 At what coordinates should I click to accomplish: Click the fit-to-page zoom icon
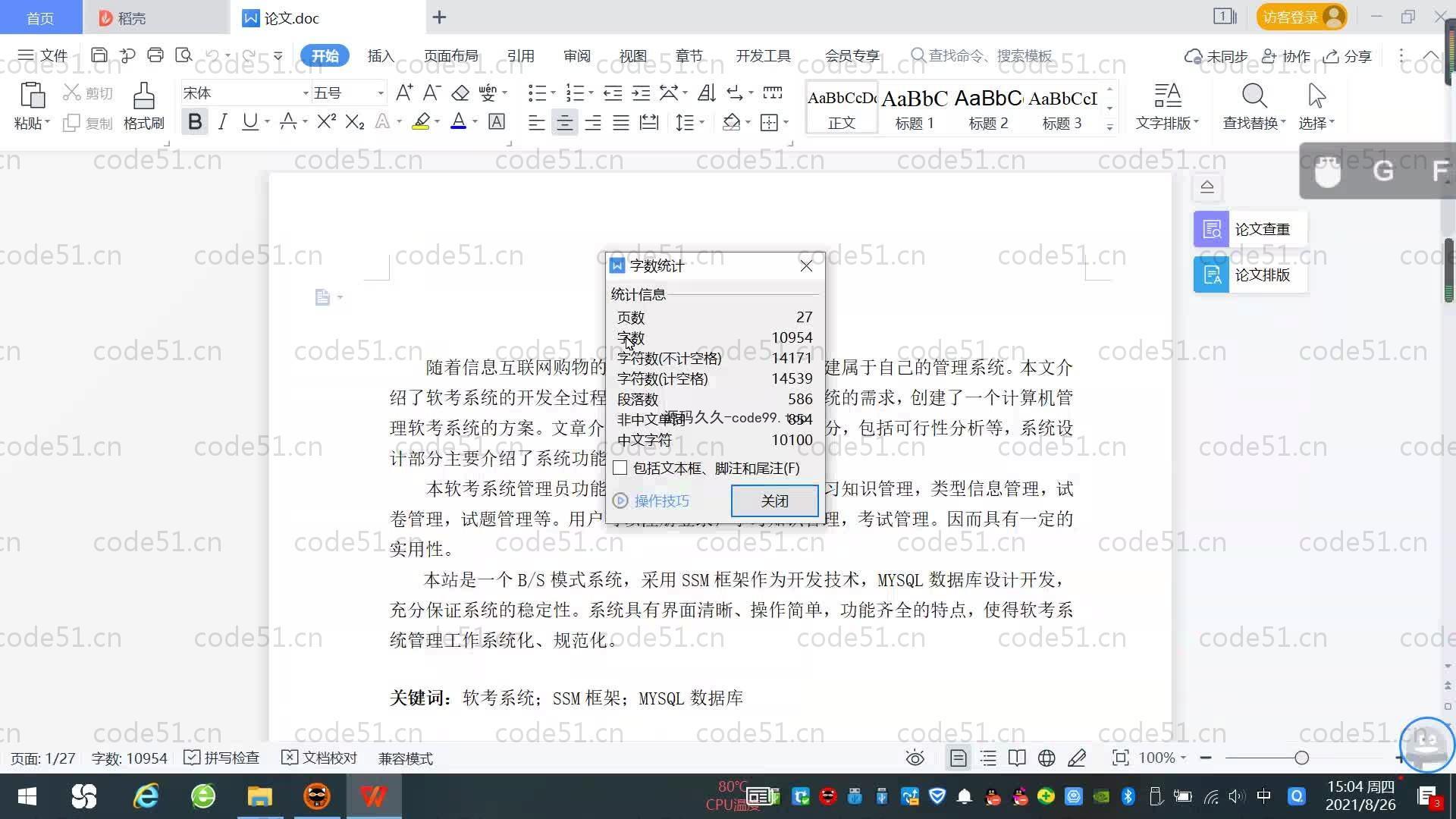tap(1120, 758)
